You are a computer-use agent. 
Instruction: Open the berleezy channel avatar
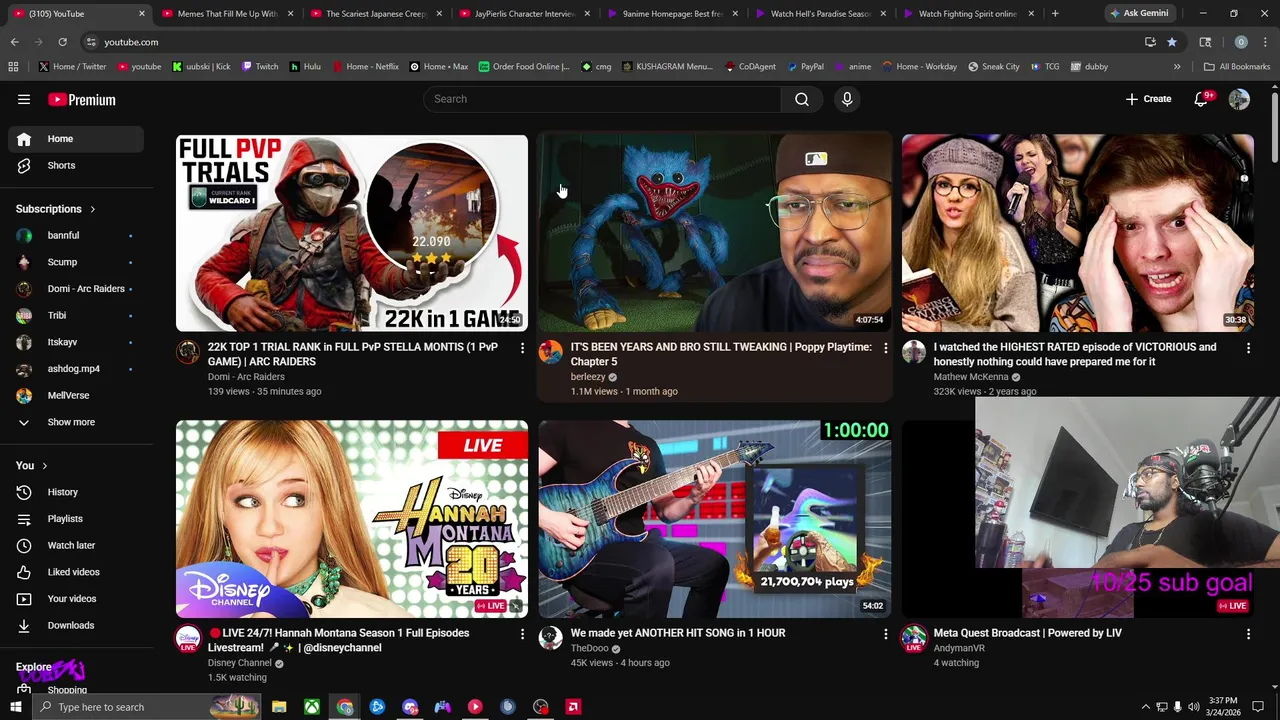(551, 351)
